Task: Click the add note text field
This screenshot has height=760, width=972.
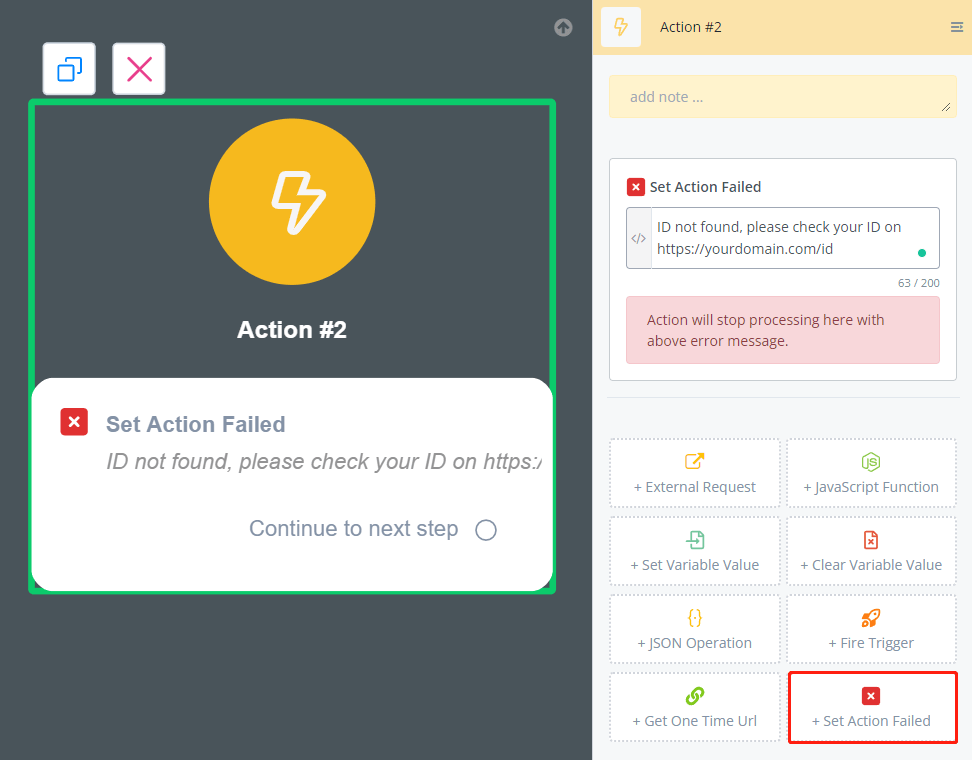Action: (x=781, y=97)
